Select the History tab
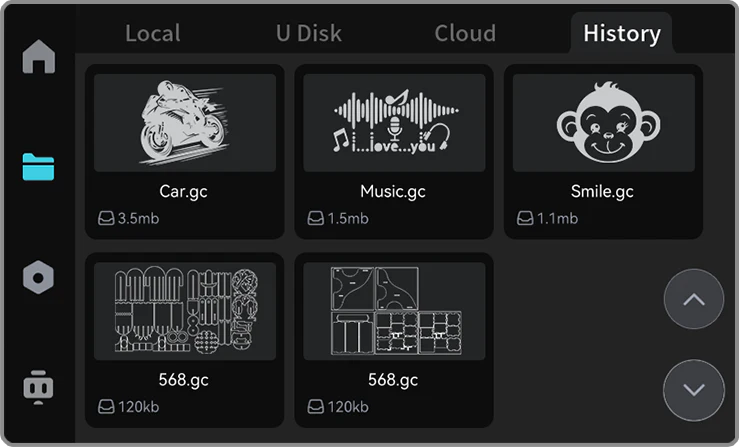The width and height of the screenshot is (739, 447). pyautogui.click(x=621, y=33)
